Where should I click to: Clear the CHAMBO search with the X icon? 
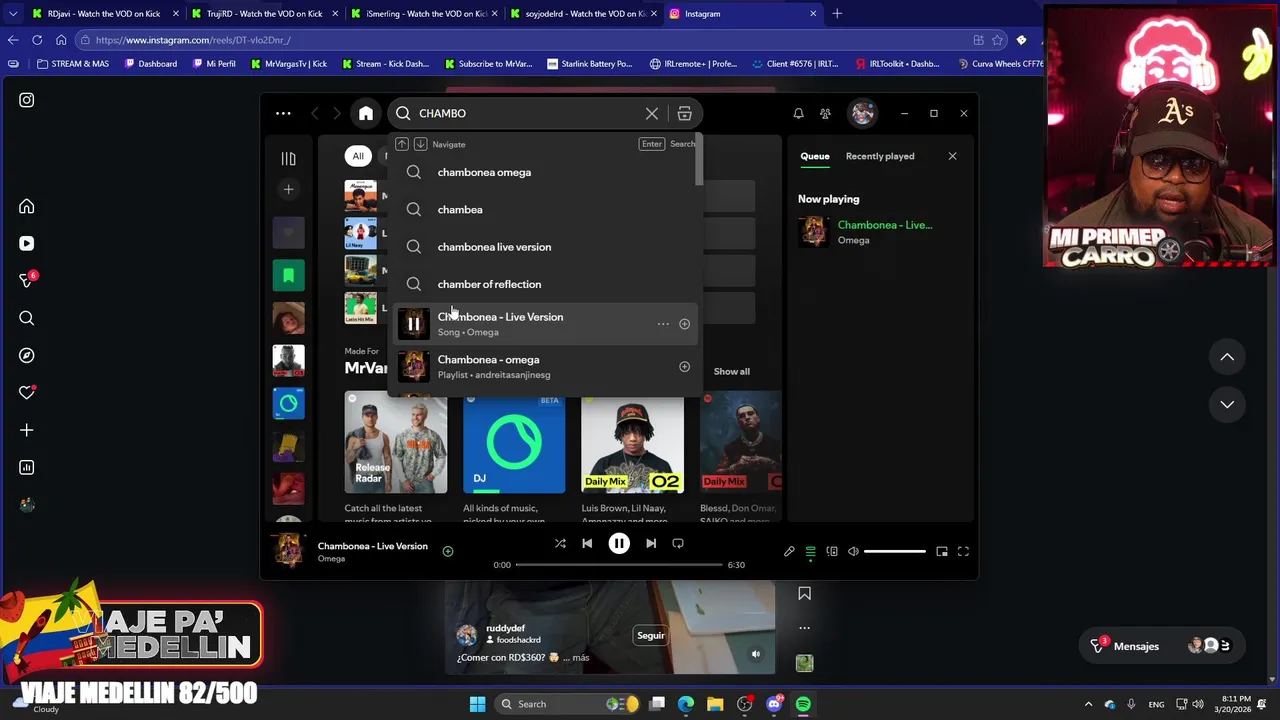pos(652,113)
